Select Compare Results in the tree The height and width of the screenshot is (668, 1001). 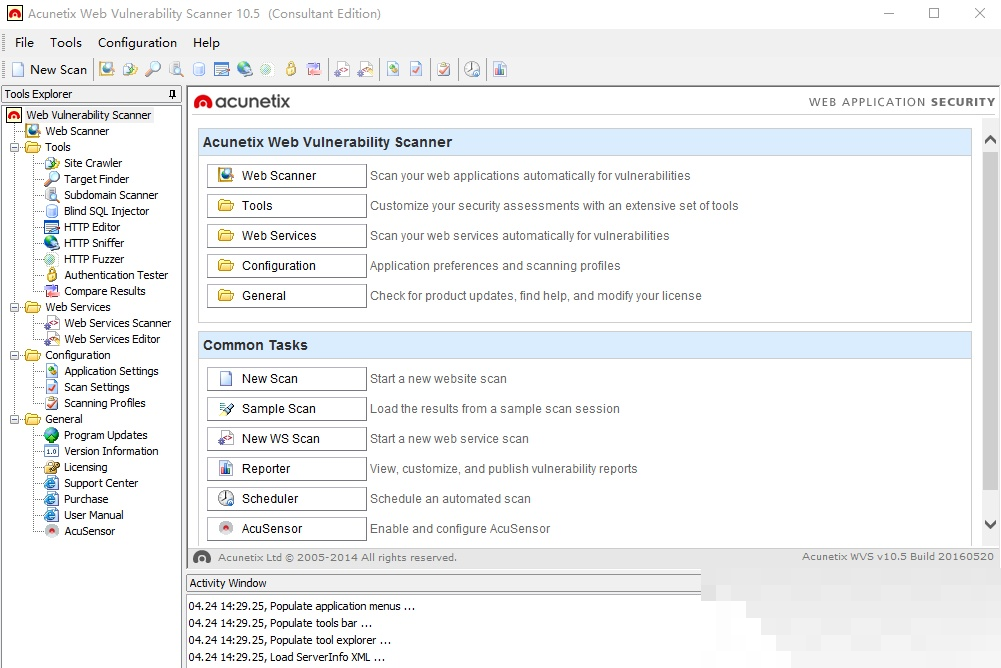105,291
